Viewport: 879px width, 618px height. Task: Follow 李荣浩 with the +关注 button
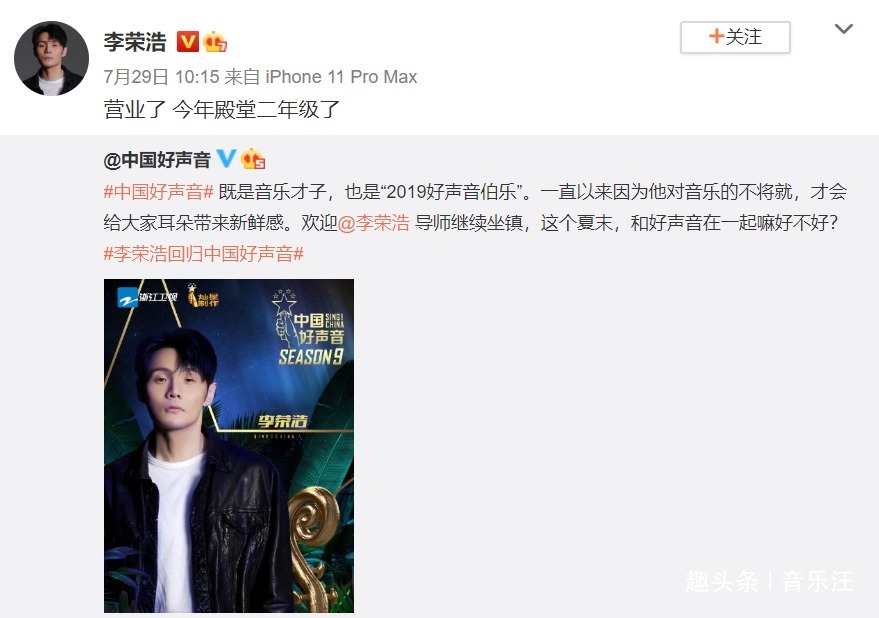coord(735,38)
